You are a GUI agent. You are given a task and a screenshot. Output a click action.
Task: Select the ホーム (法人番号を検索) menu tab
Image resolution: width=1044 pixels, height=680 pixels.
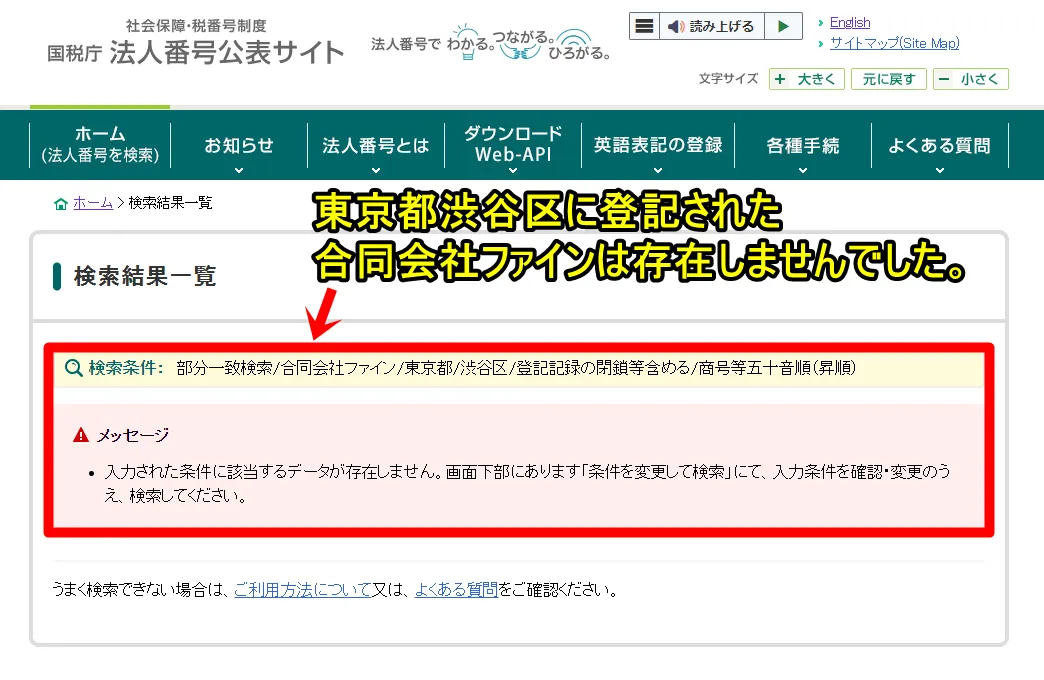coord(100,145)
